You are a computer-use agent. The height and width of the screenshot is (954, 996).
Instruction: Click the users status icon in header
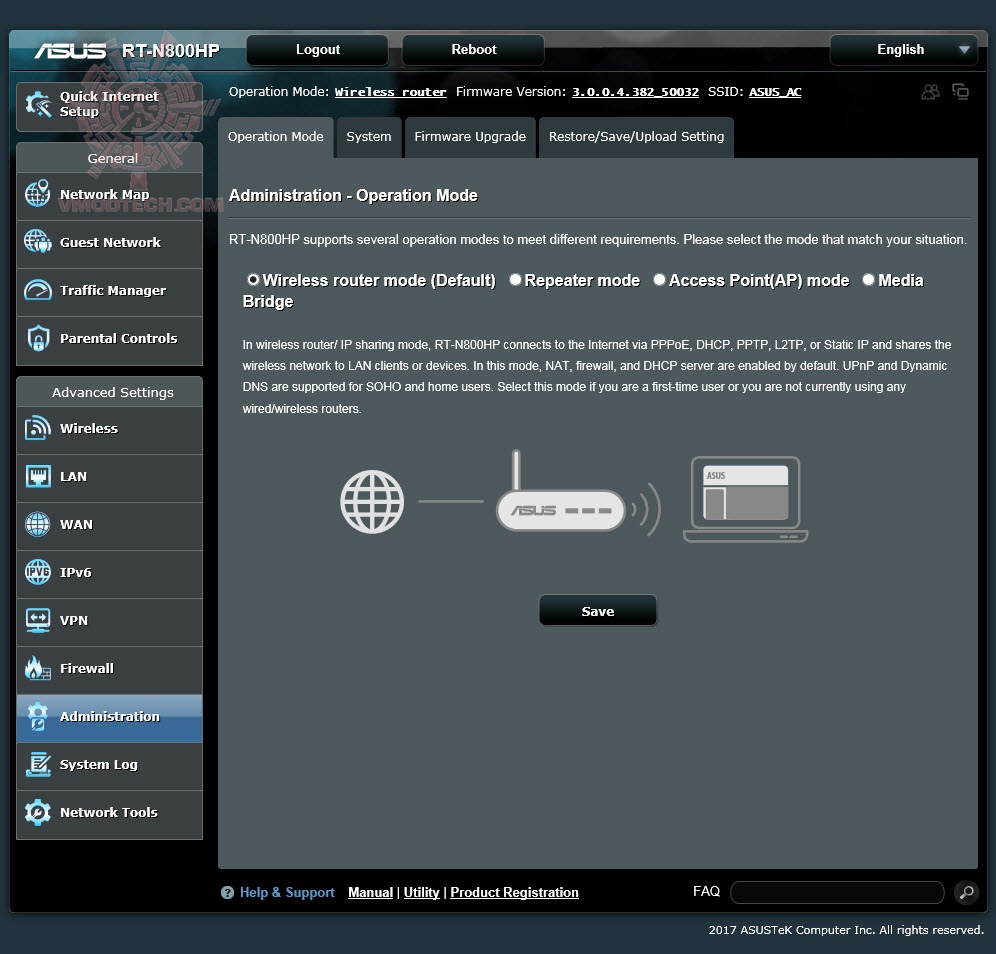point(931,92)
